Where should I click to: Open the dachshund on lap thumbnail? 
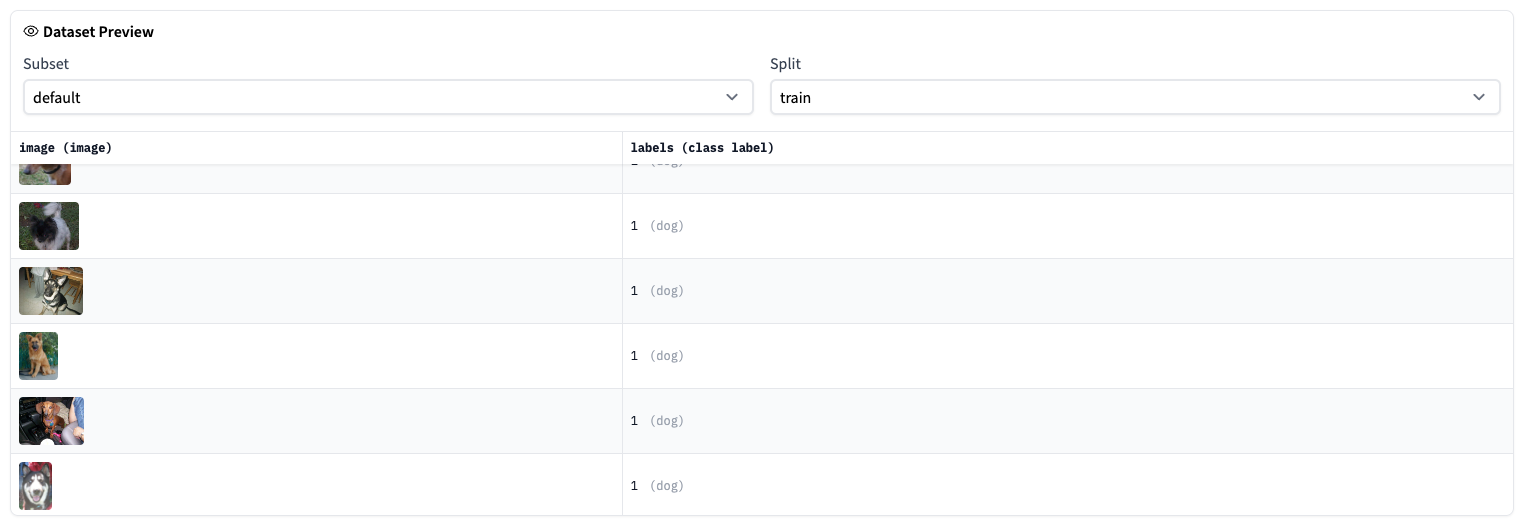[x=51, y=420]
